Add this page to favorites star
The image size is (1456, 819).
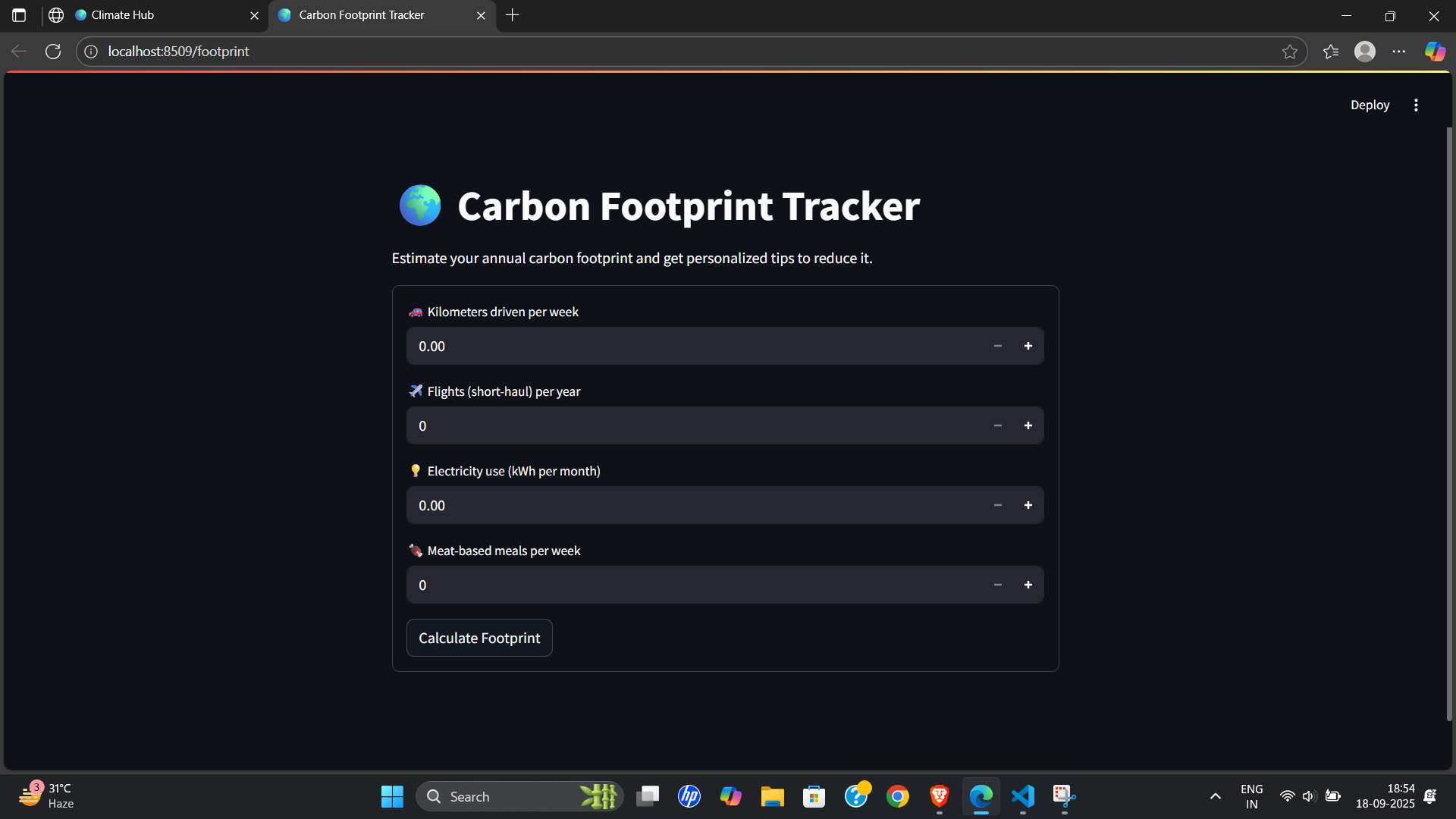tap(1289, 52)
